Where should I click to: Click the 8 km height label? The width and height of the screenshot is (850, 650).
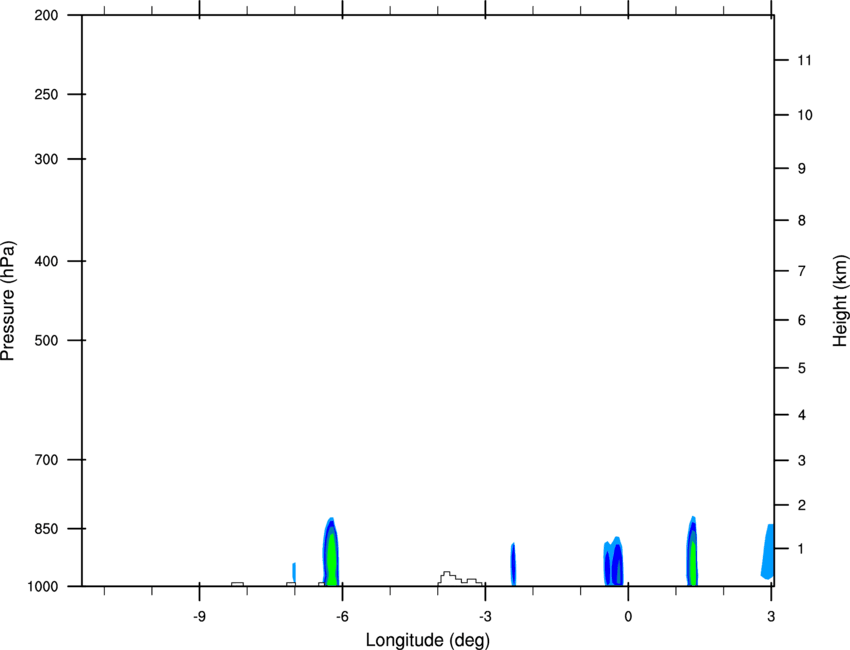(802, 221)
